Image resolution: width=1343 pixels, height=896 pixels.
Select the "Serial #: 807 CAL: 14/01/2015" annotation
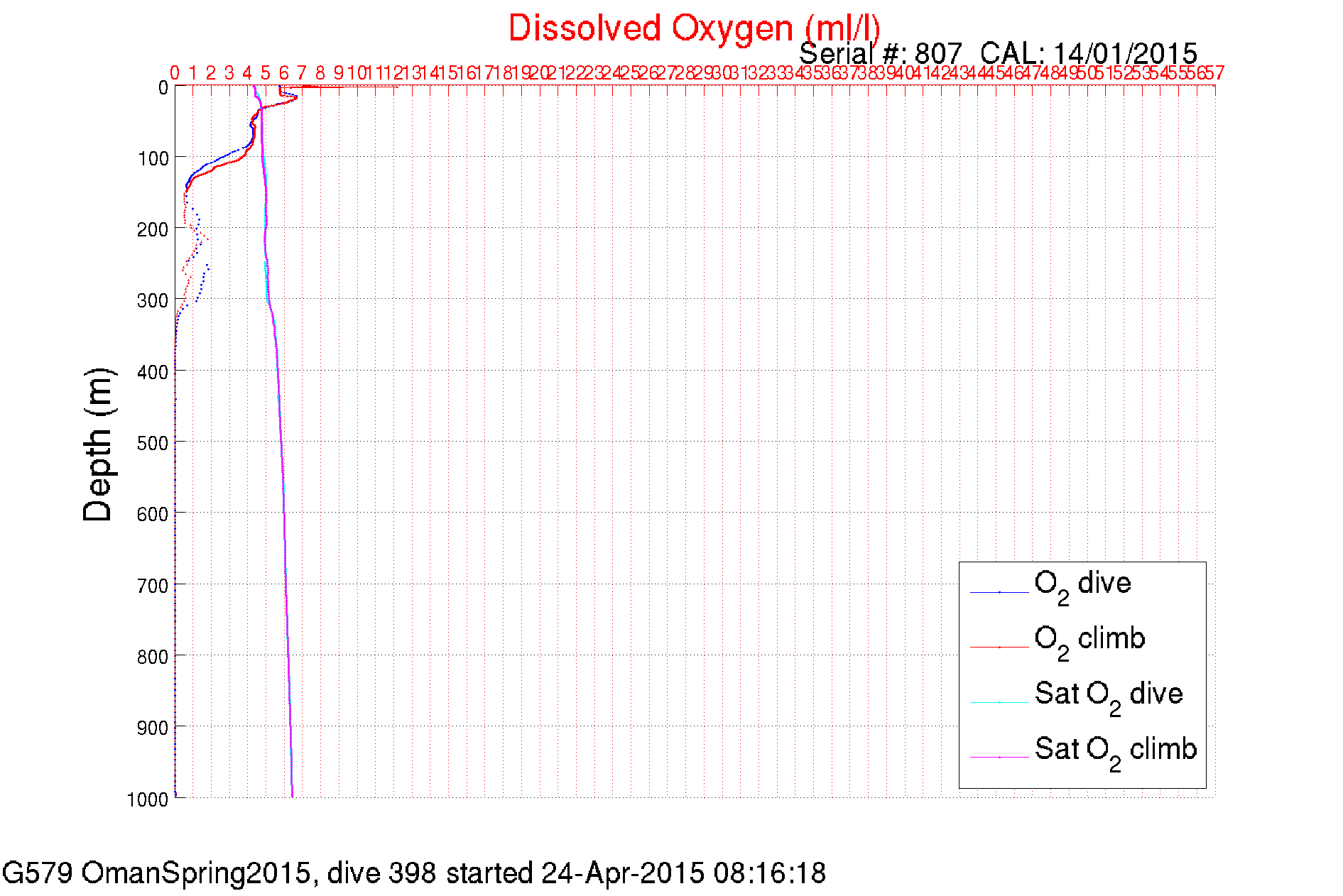998,54
